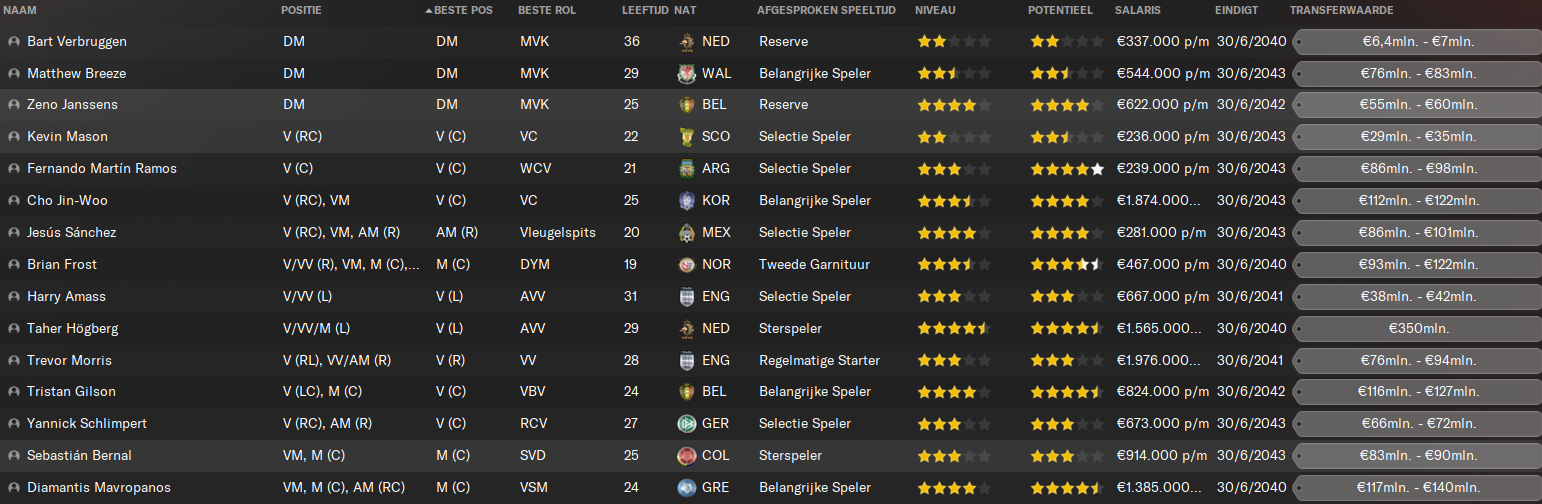Click the info icon beside Bart Verbruggen
Viewport: 1542px width, 504px height.
click(x=13, y=42)
